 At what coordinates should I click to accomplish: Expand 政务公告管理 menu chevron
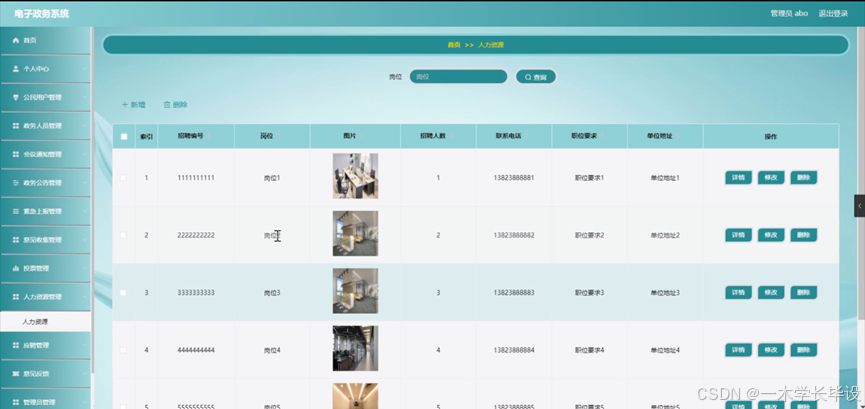84,183
